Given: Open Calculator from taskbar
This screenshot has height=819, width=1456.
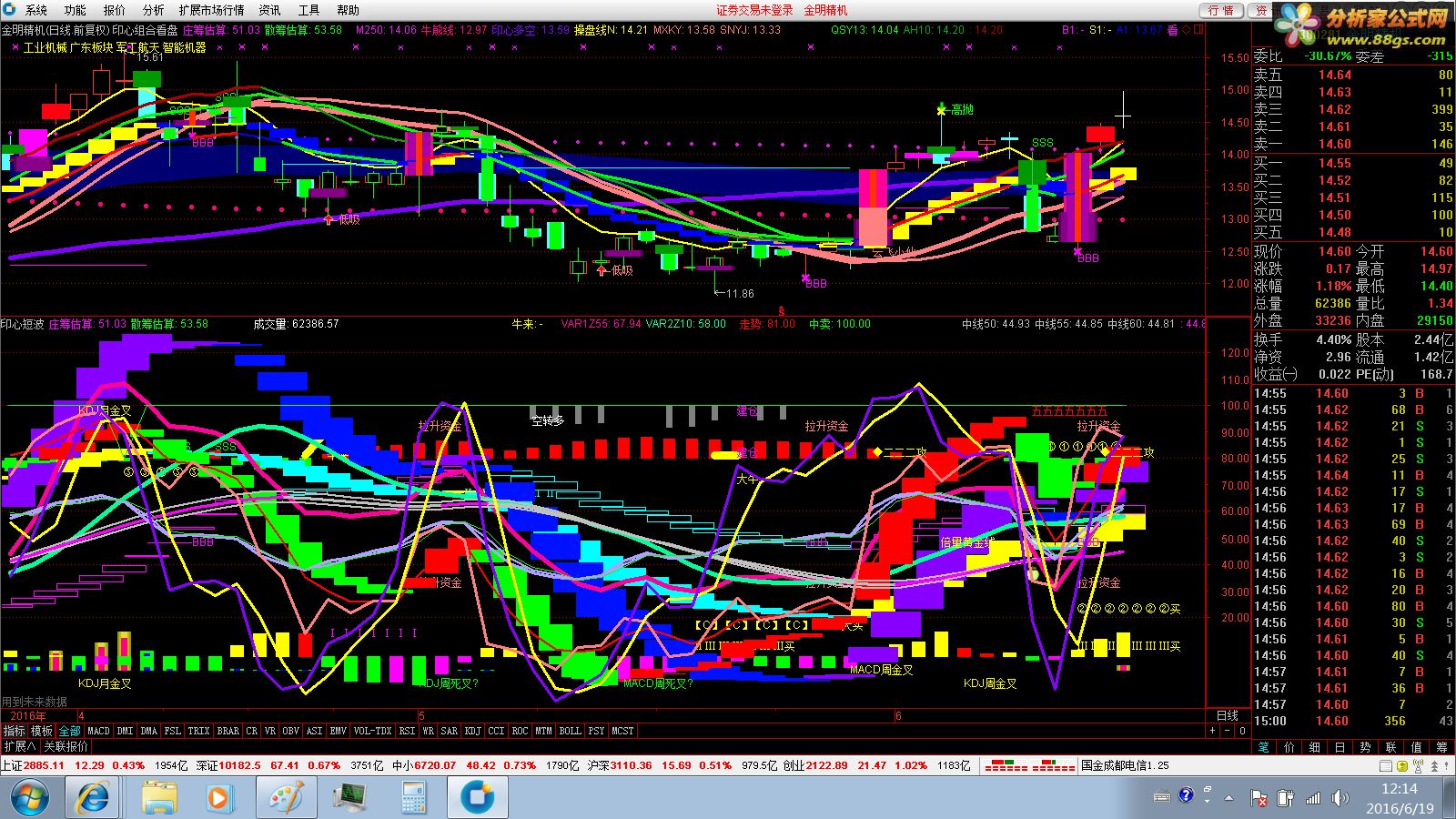Looking at the screenshot, I should [x=413, y=798].
